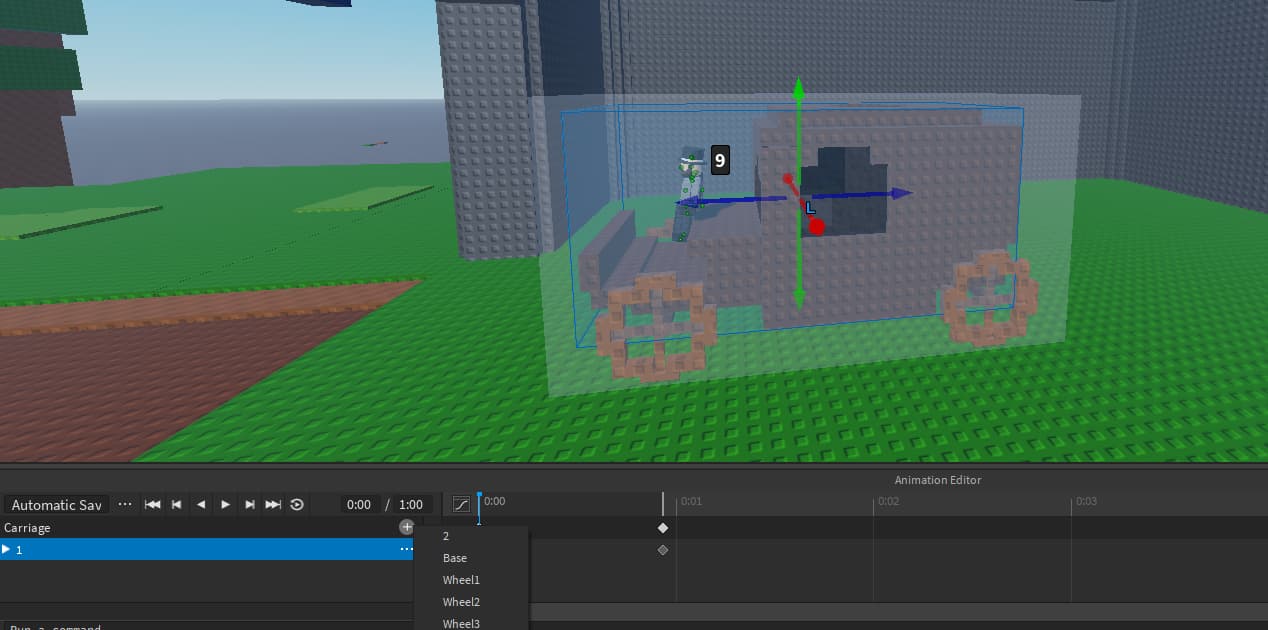Play the animation in reverse
This screenshot has height=630, width=1268.
pos(200,504)
